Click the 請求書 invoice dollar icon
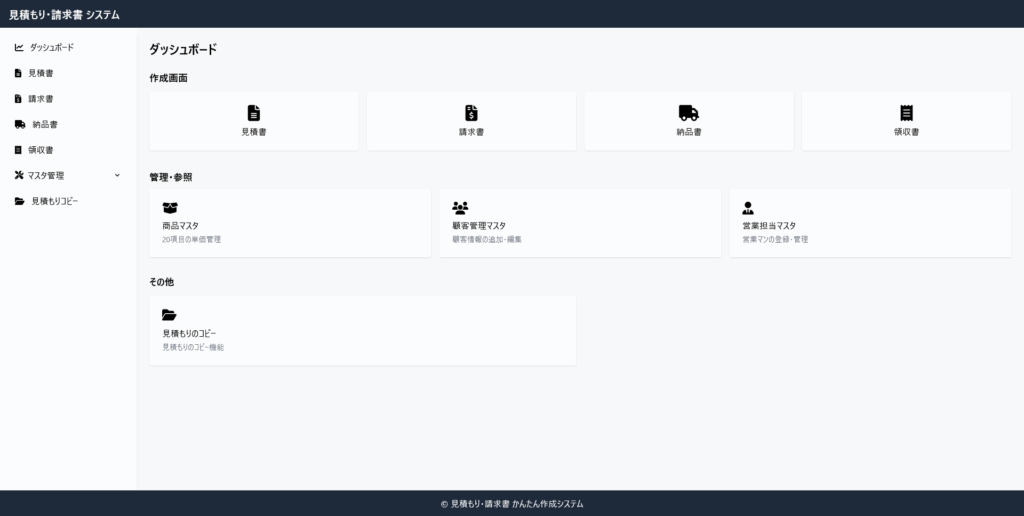Screen dimensions: 1024x516 (x=471, y=113)
